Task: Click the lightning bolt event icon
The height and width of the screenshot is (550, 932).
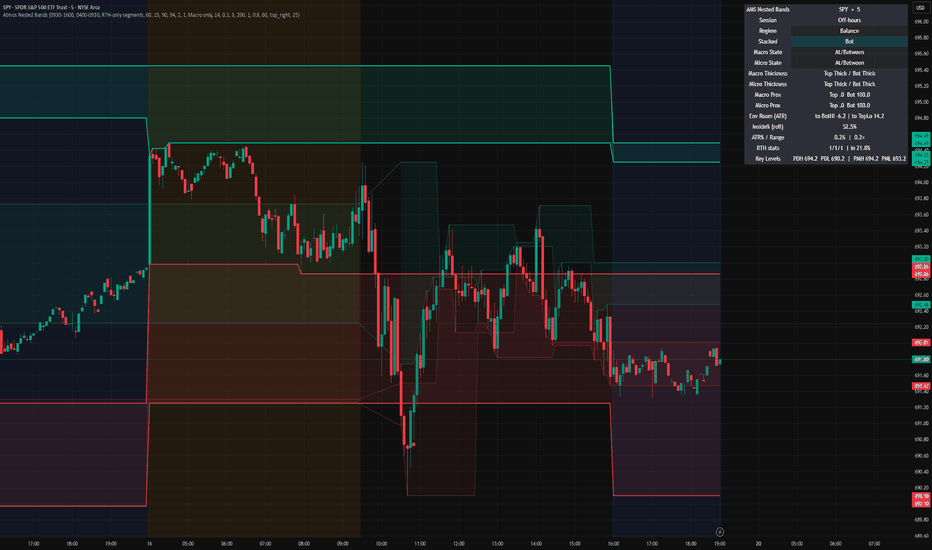Action: coord(719,532)
